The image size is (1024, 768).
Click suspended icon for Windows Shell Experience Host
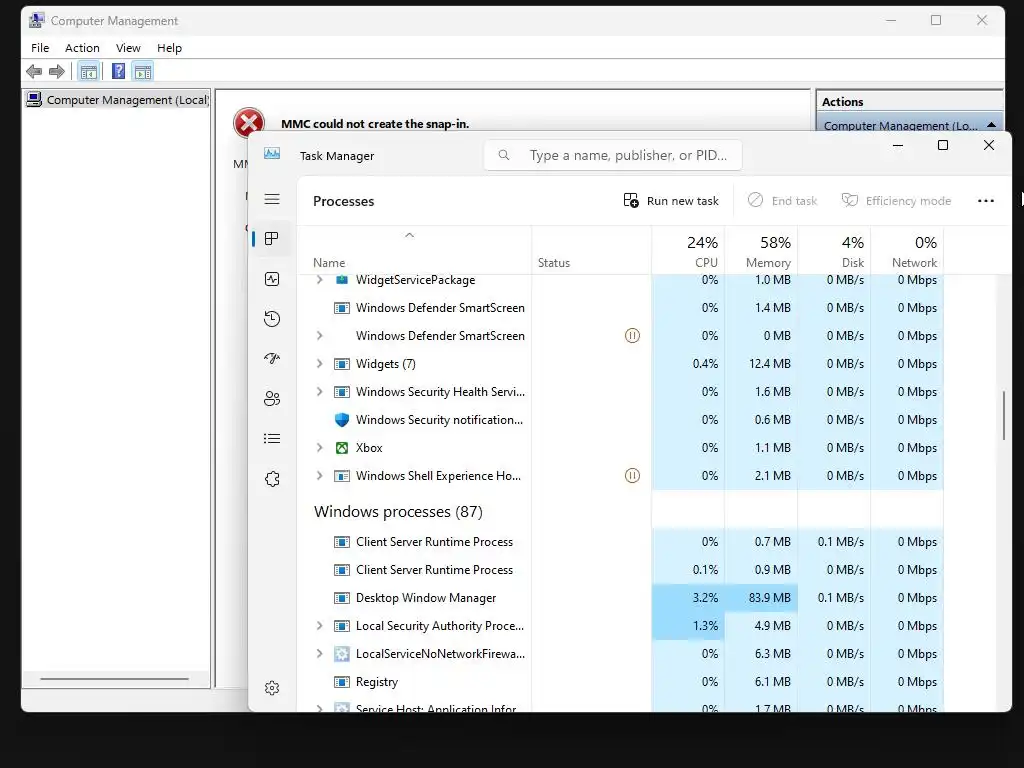(x=632, y=475)
